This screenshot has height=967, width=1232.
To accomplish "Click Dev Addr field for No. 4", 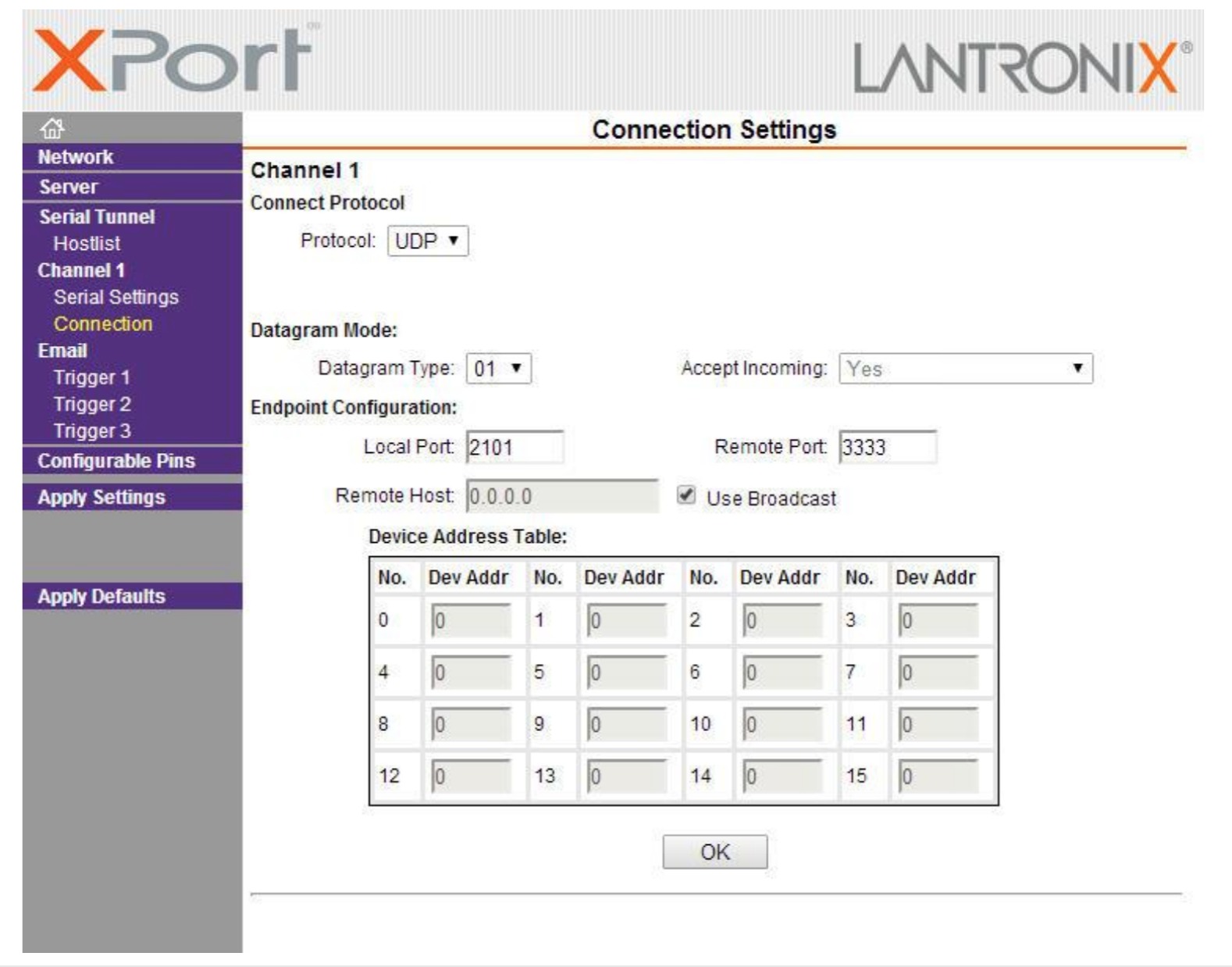I will pyautogui.click(x=472, y=673).
